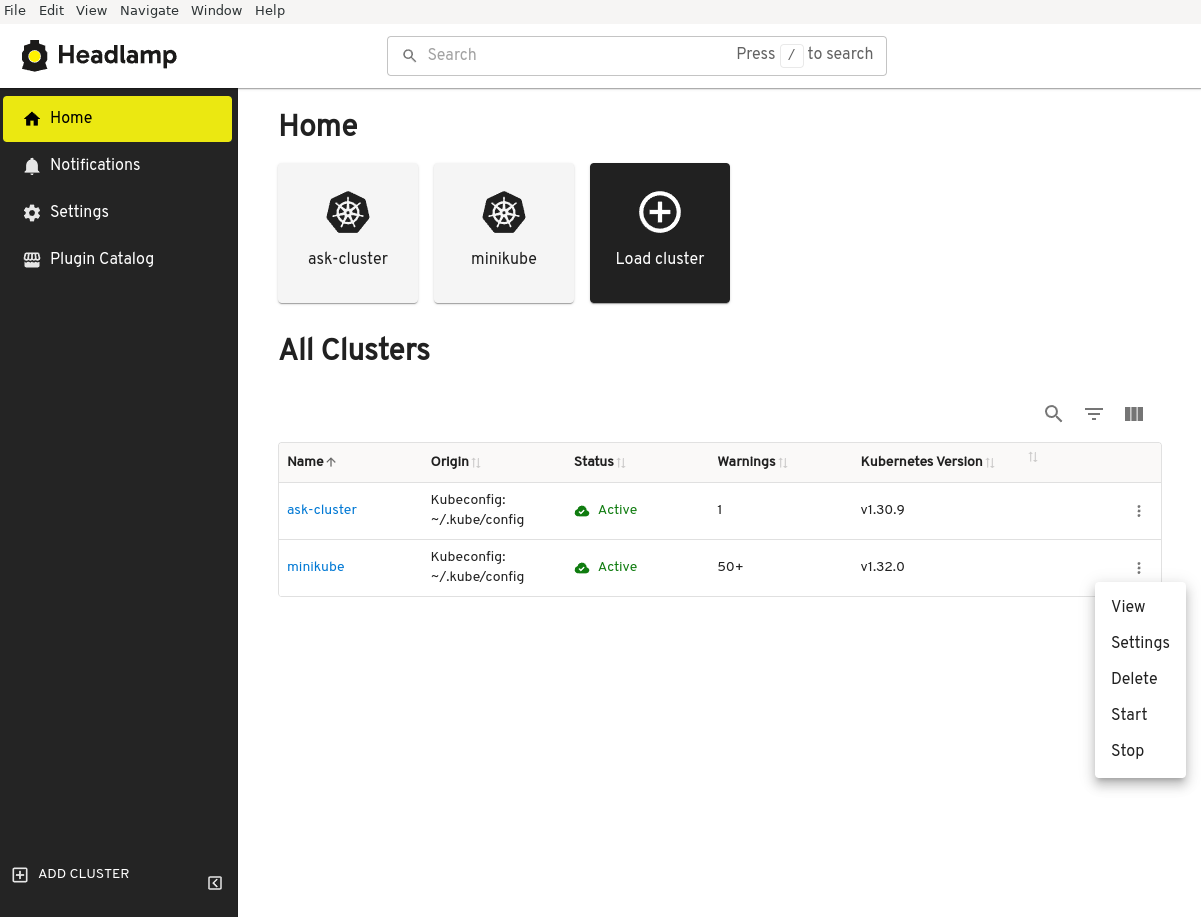This screenshot has width=1201, height=917.
Task: Choose Delete in the context menu
Action: coord(1140,679)
